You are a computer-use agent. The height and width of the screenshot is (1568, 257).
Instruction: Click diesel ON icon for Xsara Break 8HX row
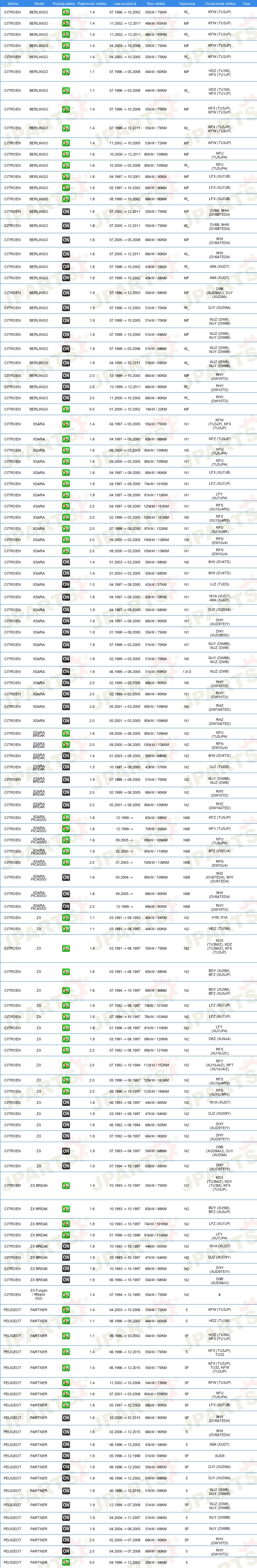click(66, 756)
